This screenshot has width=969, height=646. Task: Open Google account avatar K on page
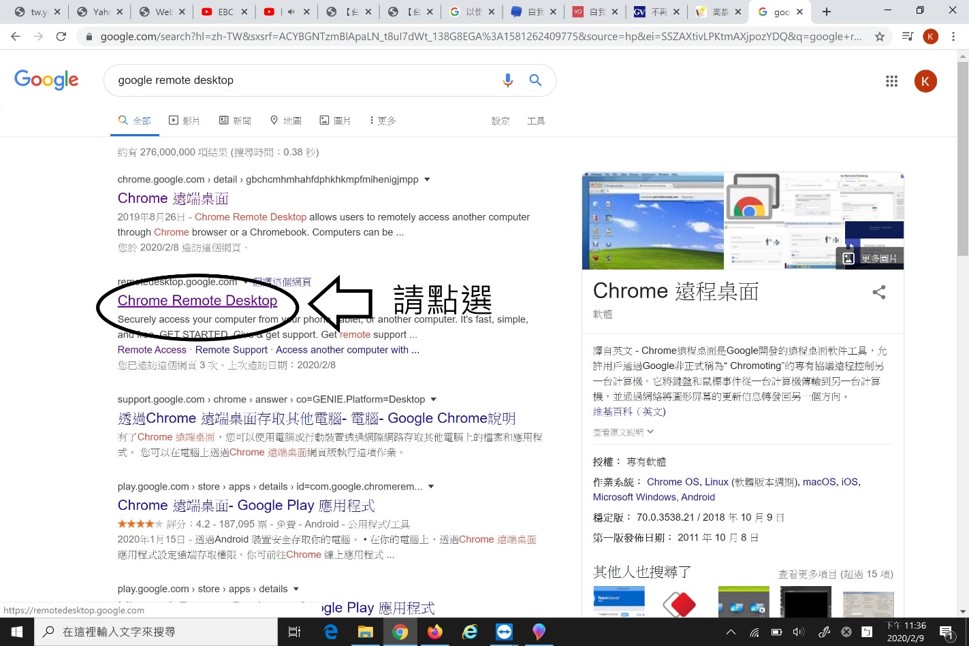click(x=925, y=81)
